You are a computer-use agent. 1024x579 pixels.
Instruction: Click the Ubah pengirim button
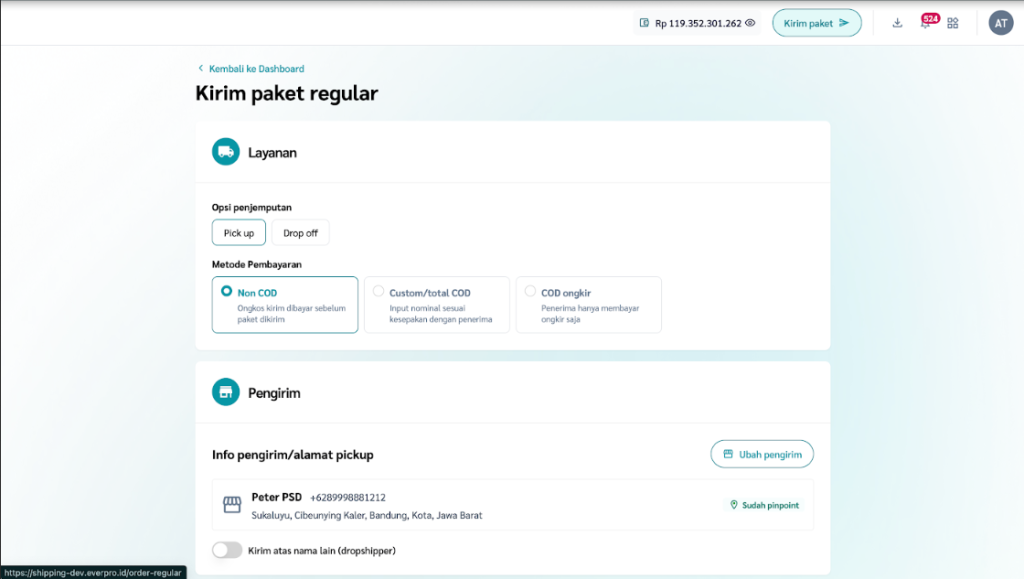[762, 454]
